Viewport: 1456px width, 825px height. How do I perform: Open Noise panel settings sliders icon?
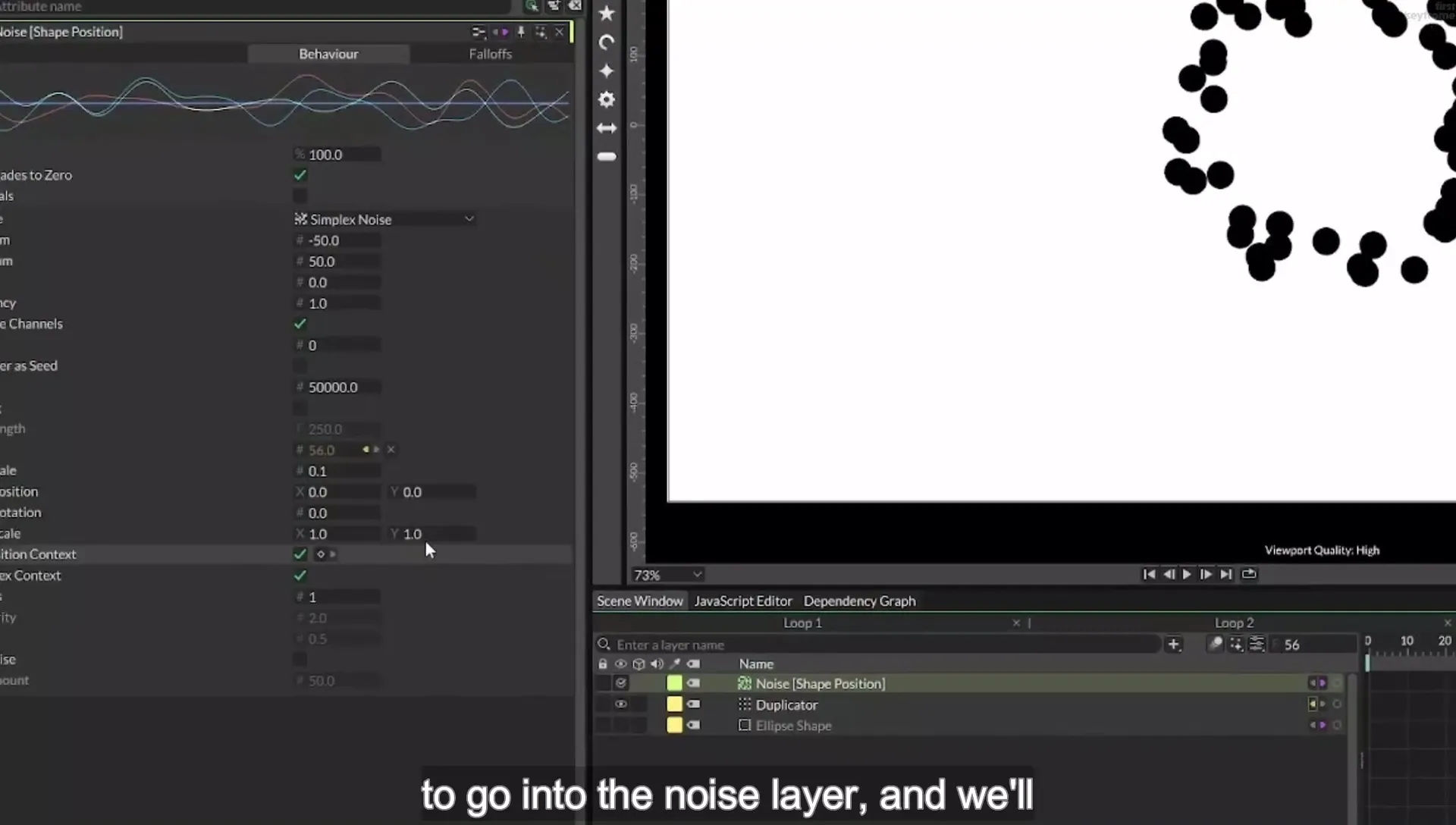(x=479, y=32)
